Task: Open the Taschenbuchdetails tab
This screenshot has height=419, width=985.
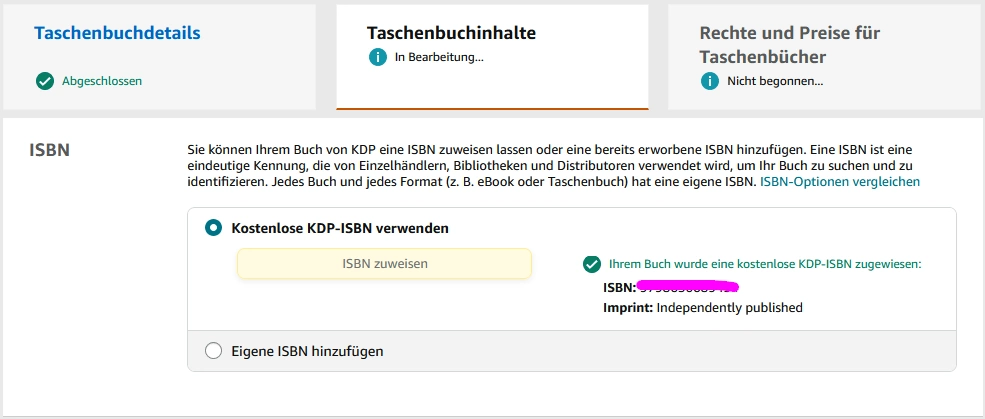Action: [x=117, y=32]
